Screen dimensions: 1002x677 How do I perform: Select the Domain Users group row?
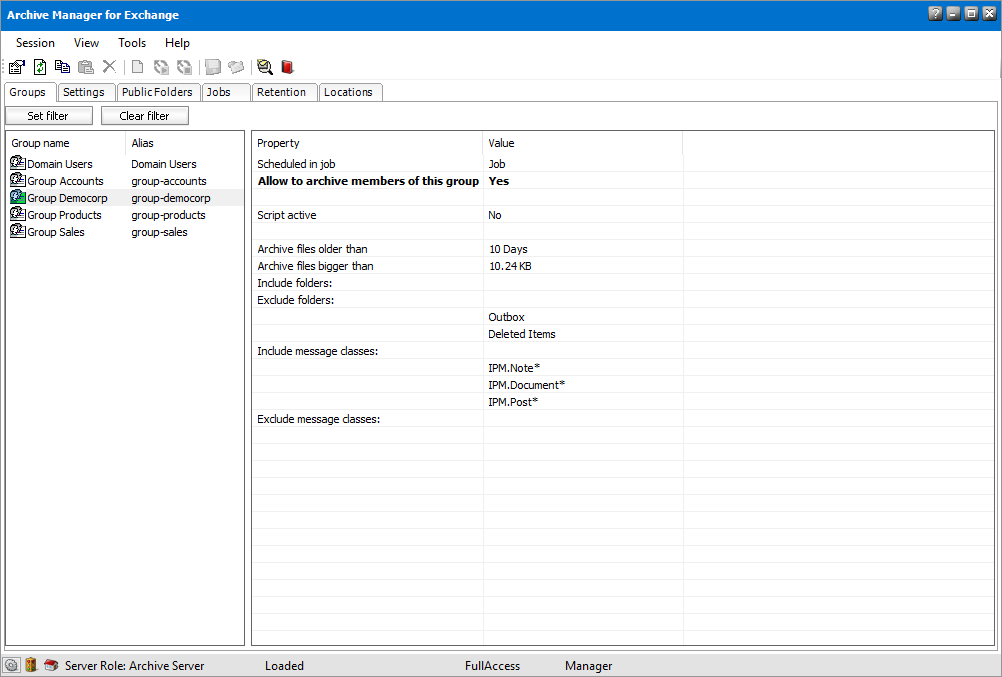[59, 164]
